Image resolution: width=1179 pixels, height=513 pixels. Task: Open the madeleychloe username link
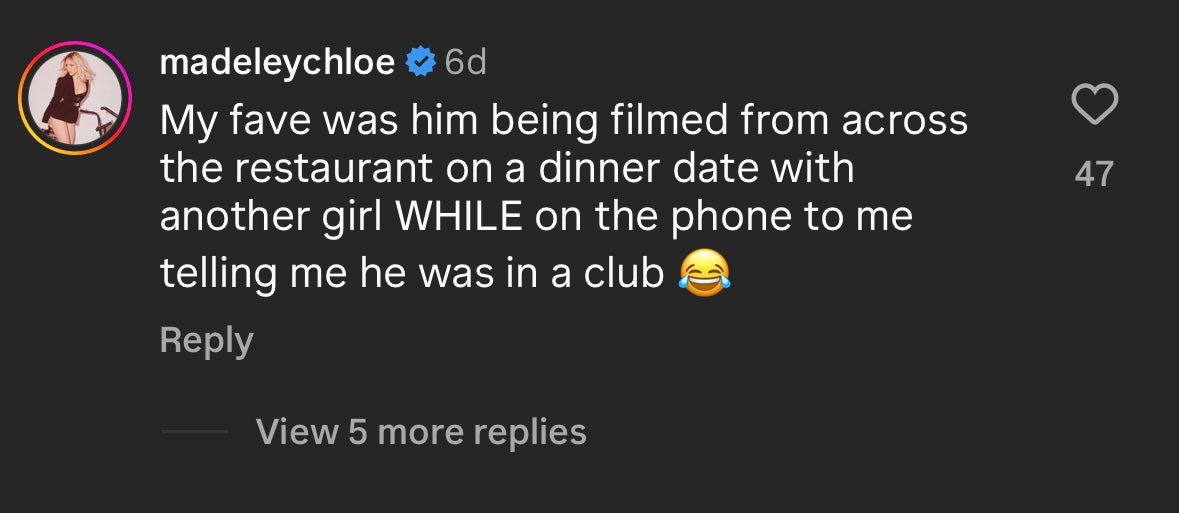tap(277, 63)
